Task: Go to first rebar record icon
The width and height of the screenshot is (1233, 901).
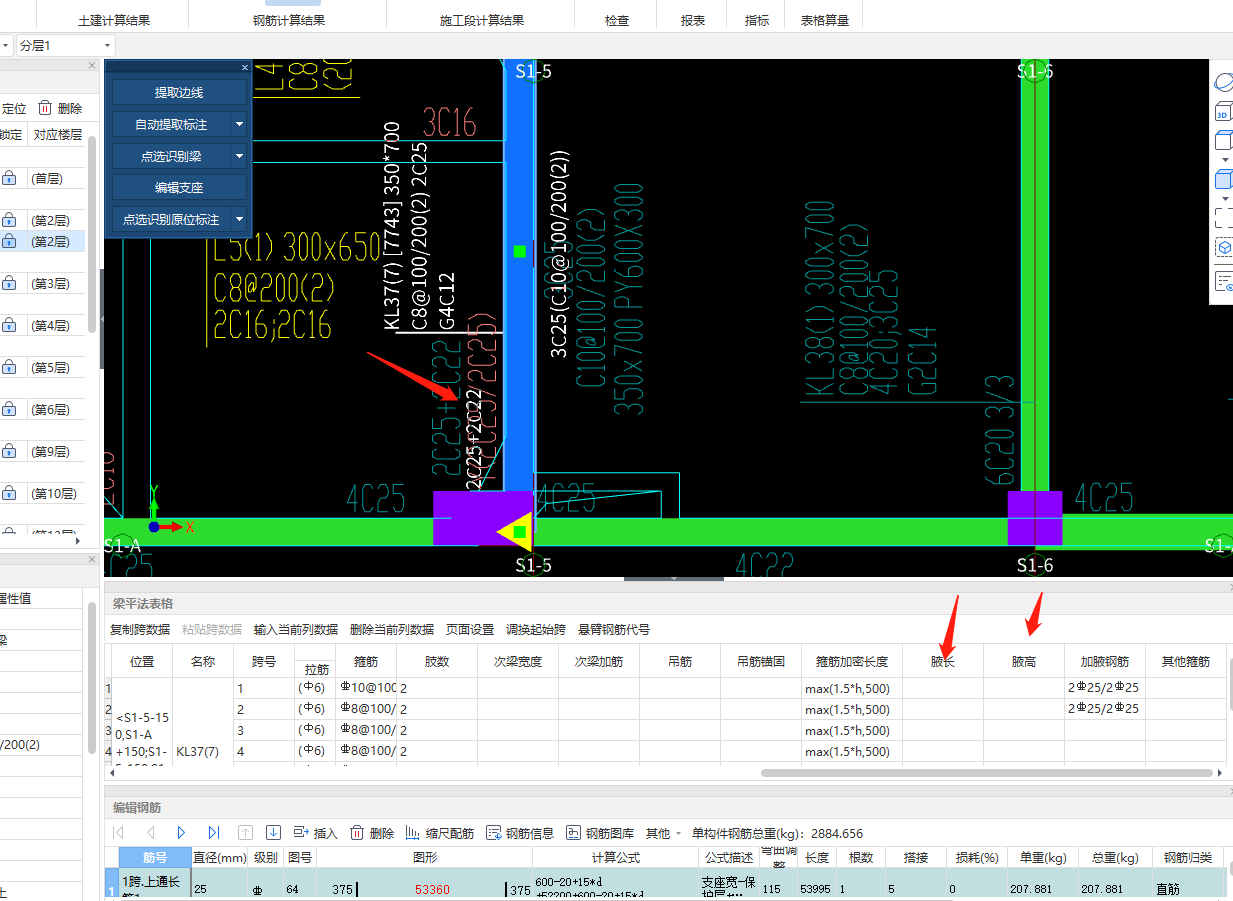Action: tap(118, 832)
